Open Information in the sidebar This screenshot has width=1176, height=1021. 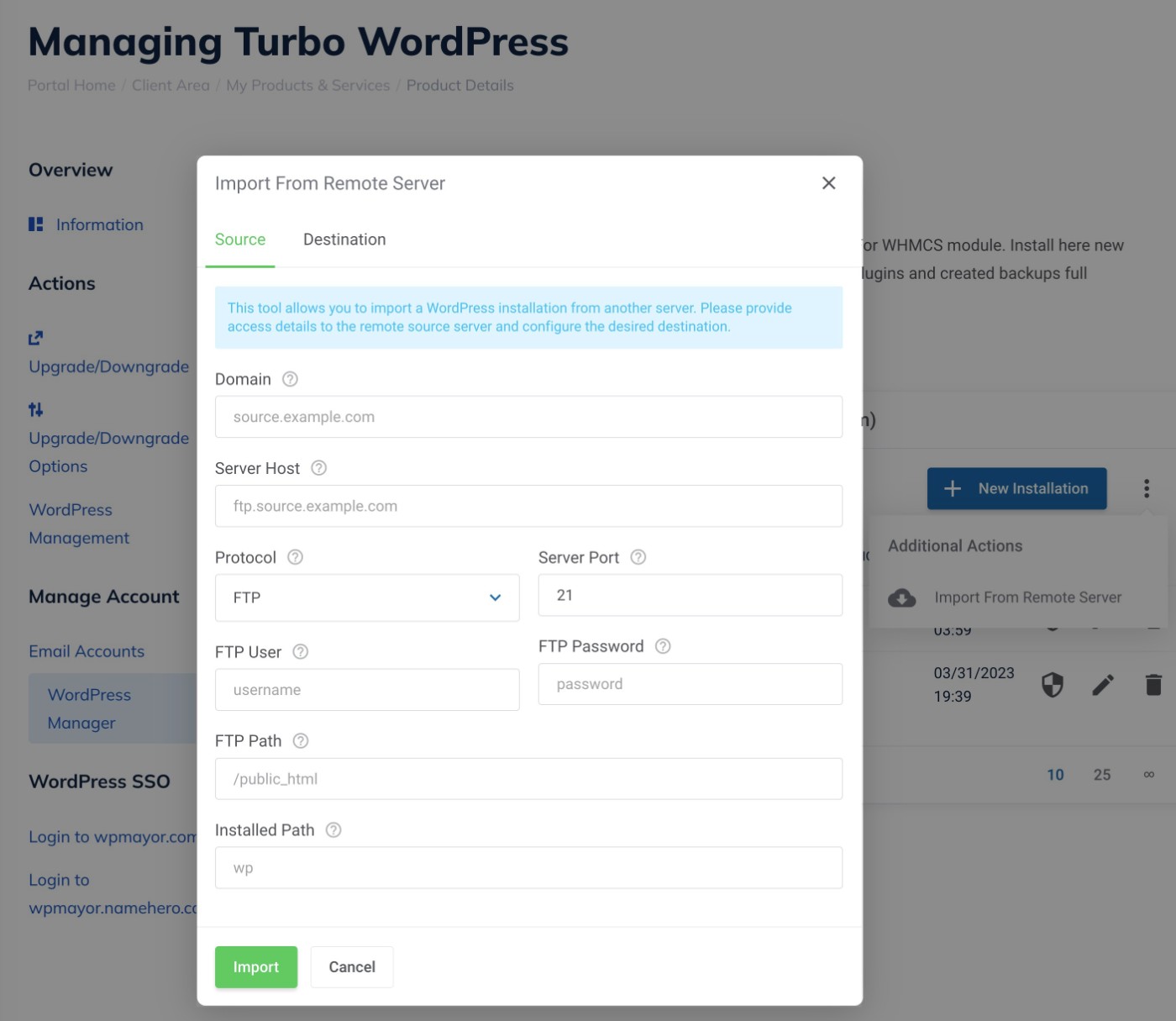click(99, 224)
